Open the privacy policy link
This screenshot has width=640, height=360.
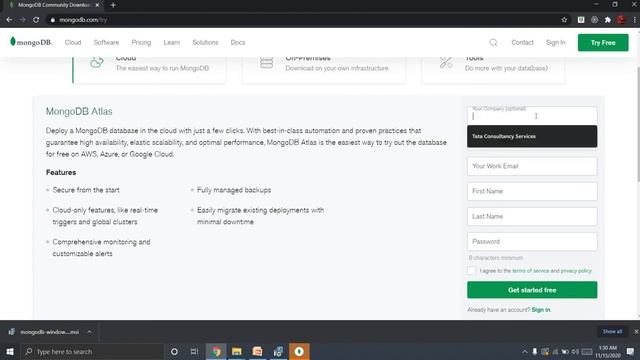coord(576,271)
